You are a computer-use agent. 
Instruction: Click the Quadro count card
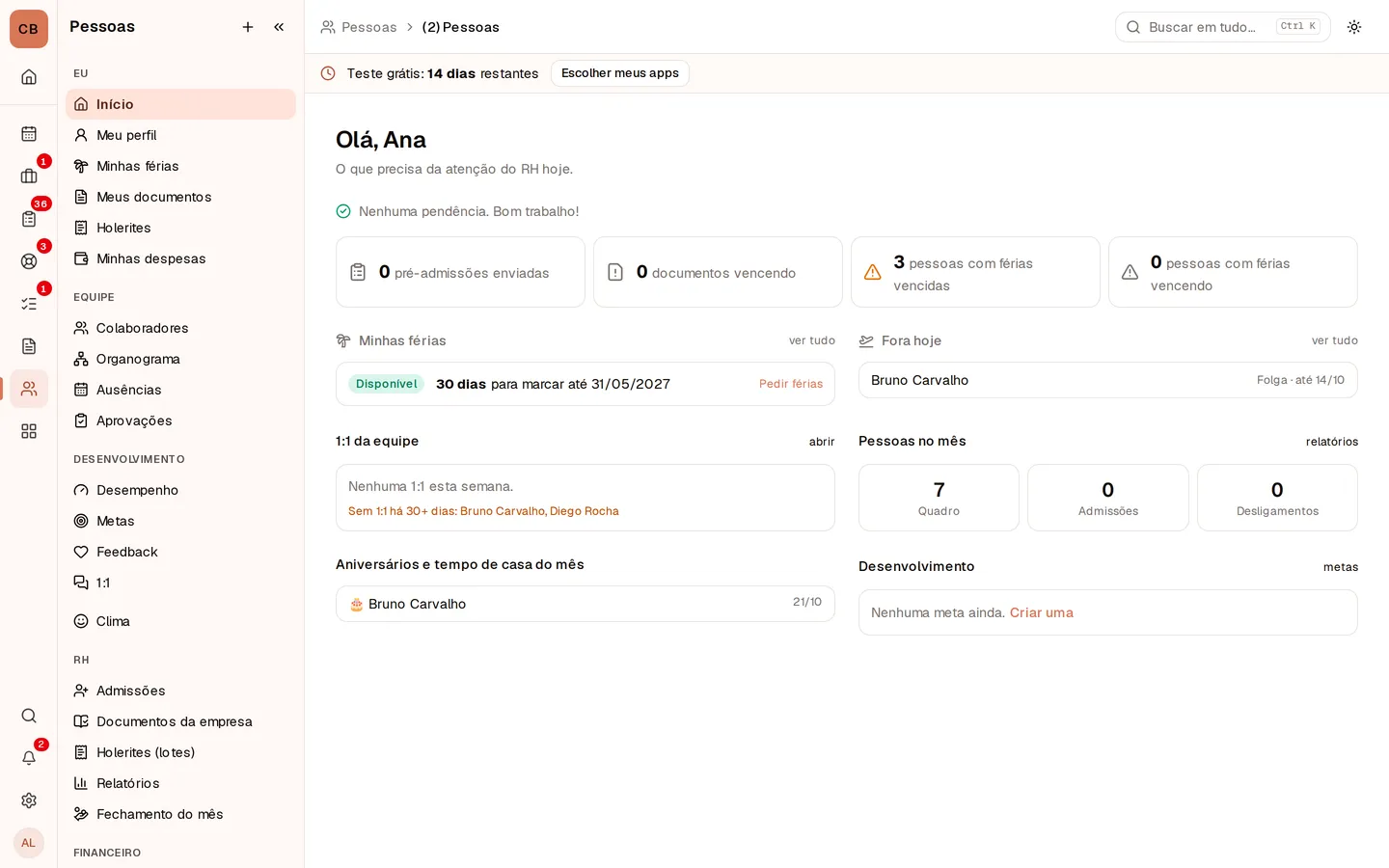(x=939, y=498)
